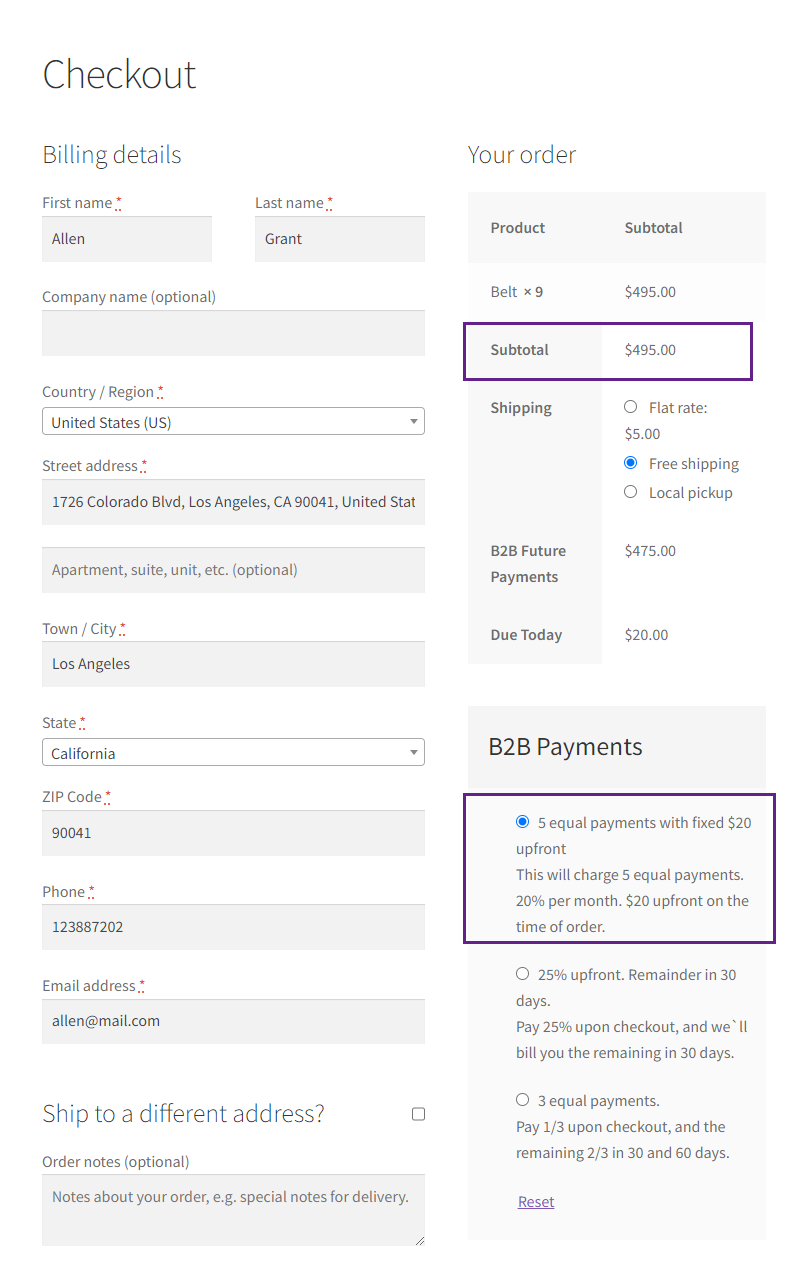Click the $20.00 Due Today amount
This screenshot has height=1261, width=800.
point(646,635)
